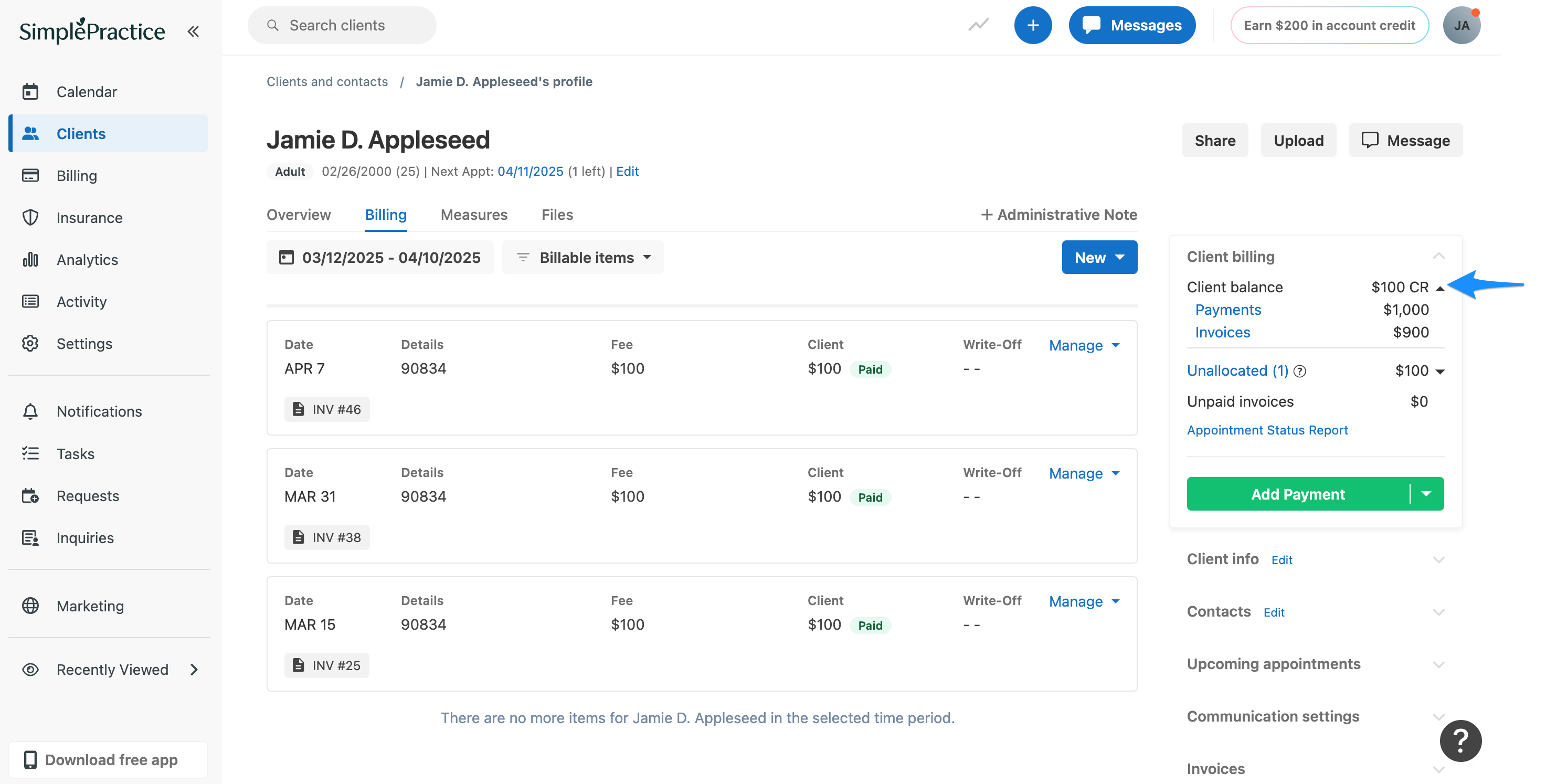Open the help question mark button

pyautogui.click(x=1461, y=741)
